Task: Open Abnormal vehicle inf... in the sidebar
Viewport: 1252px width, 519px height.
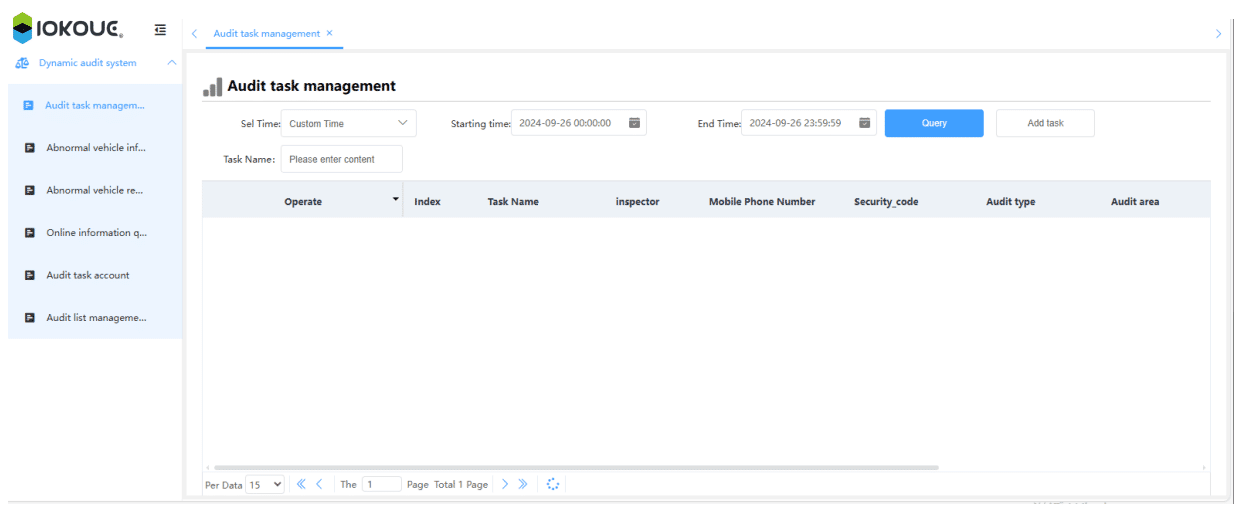Action: coord(95,148)
